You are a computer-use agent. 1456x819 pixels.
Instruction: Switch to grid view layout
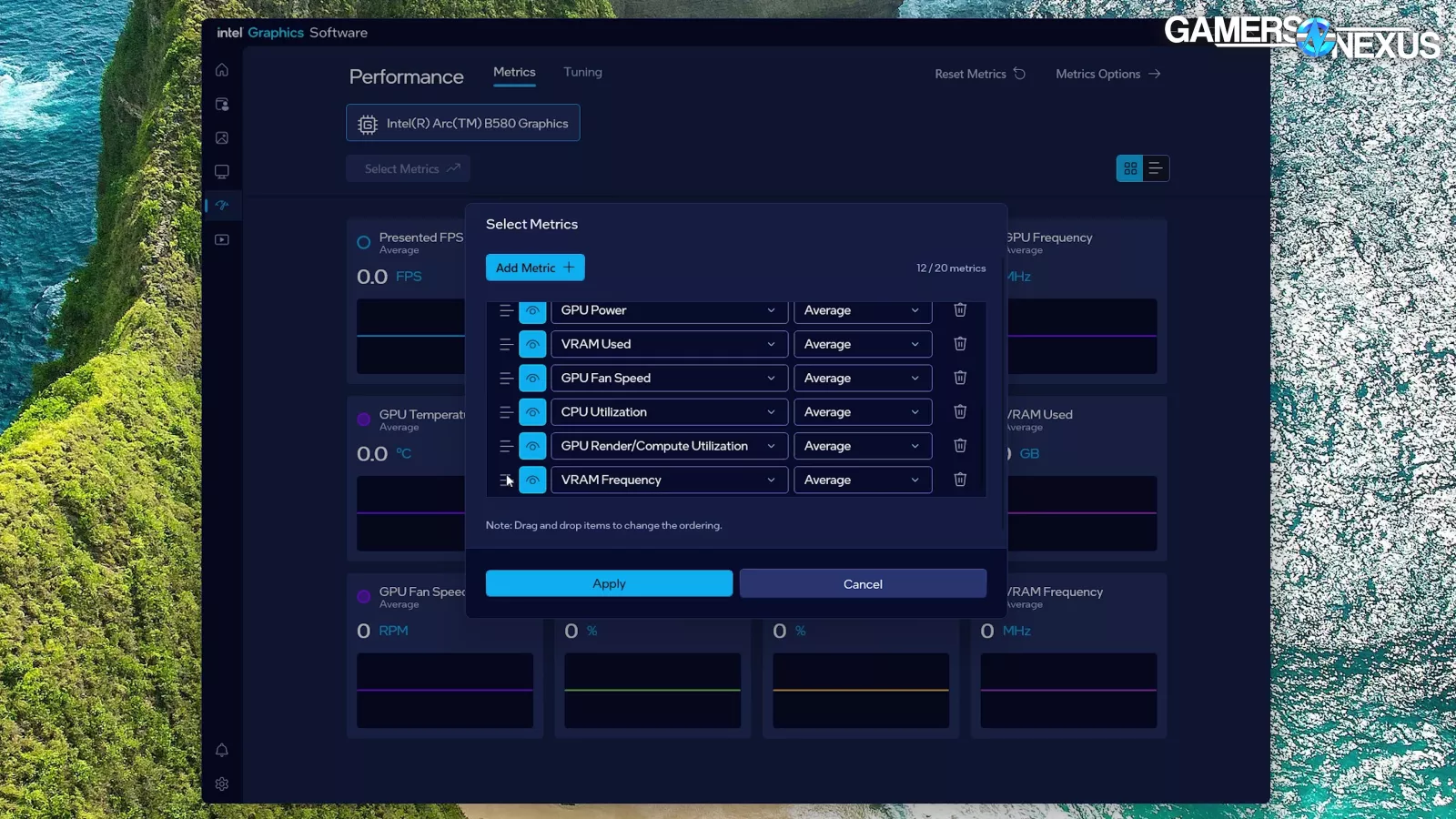[1130, 168]
